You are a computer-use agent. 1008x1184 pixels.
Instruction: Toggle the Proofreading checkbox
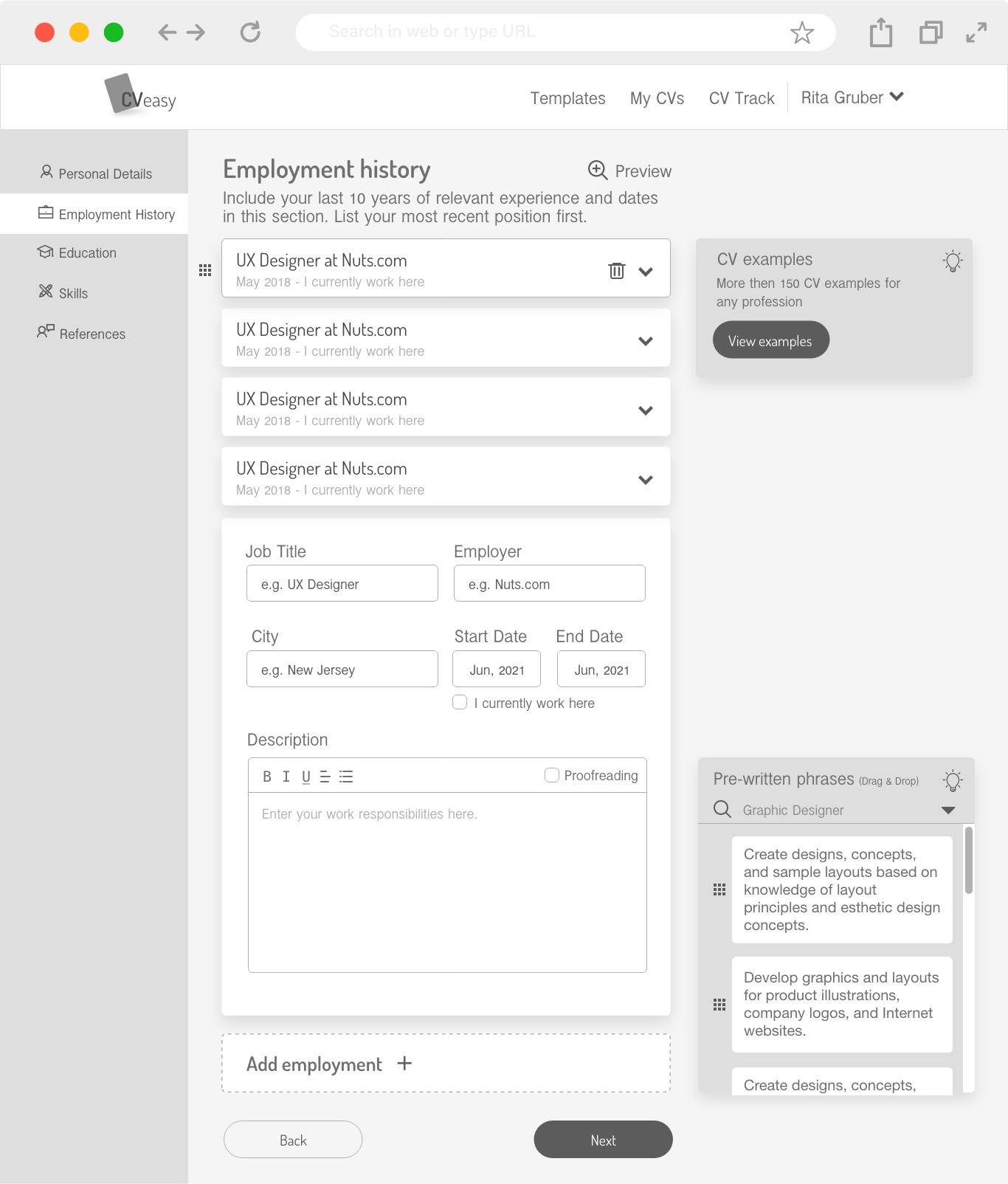click(x=551, y=775)
